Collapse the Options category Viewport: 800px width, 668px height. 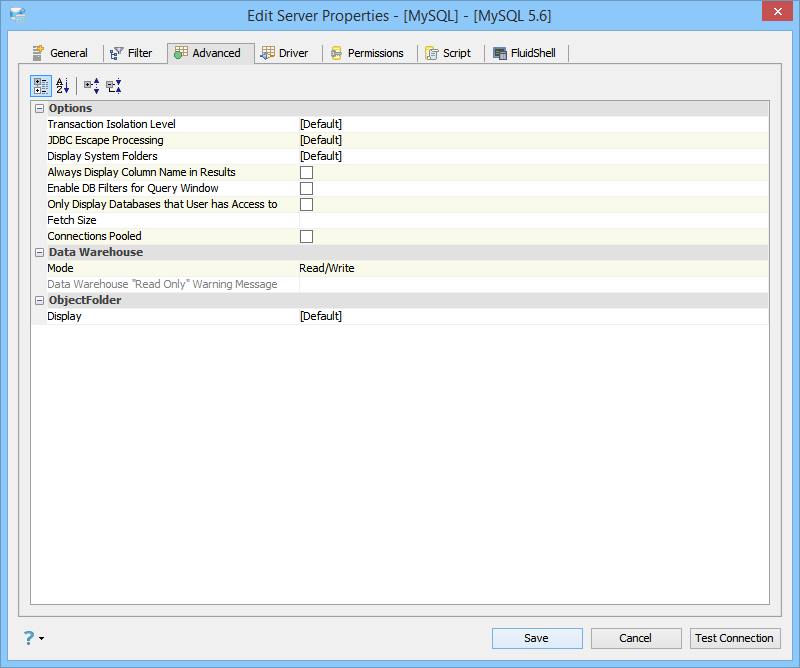39,108
